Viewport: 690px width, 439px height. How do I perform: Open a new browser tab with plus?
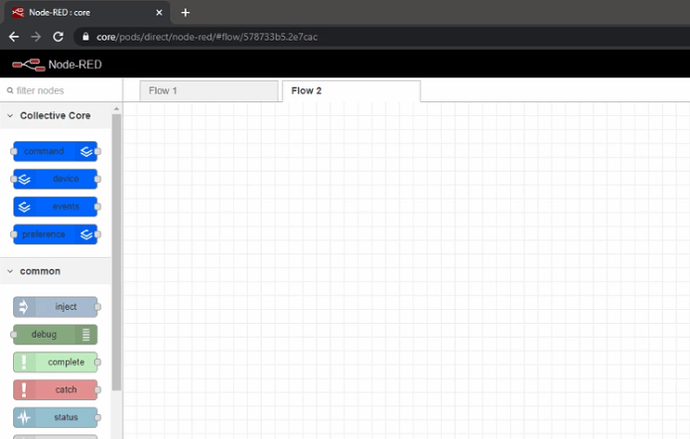tap(185, 13)
